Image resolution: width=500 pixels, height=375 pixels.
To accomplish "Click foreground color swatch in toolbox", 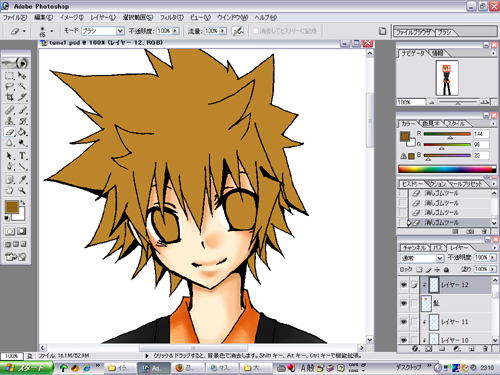I will [x=12, y=207].
